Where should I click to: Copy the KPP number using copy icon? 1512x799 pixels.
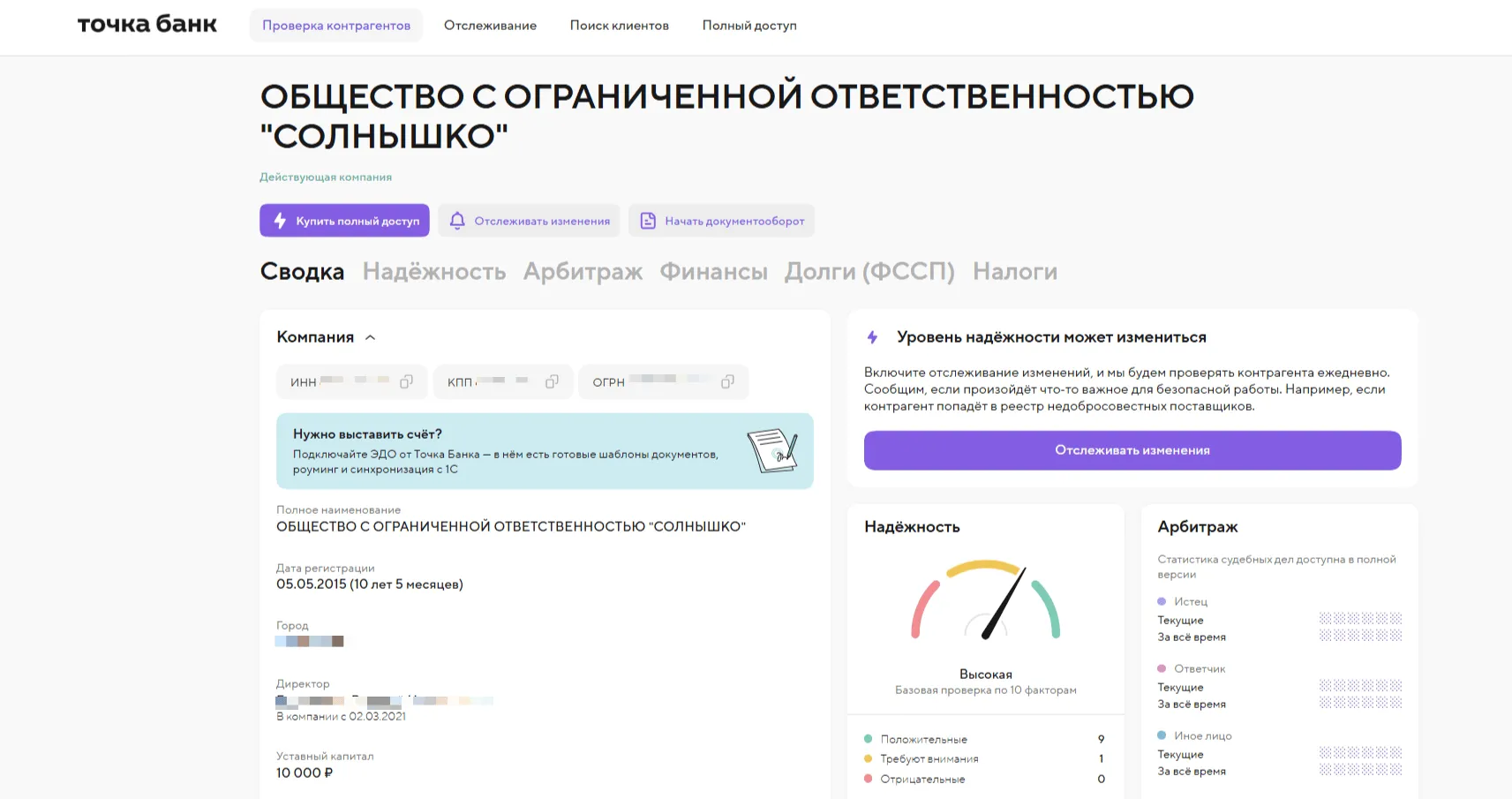pos(552,382)
